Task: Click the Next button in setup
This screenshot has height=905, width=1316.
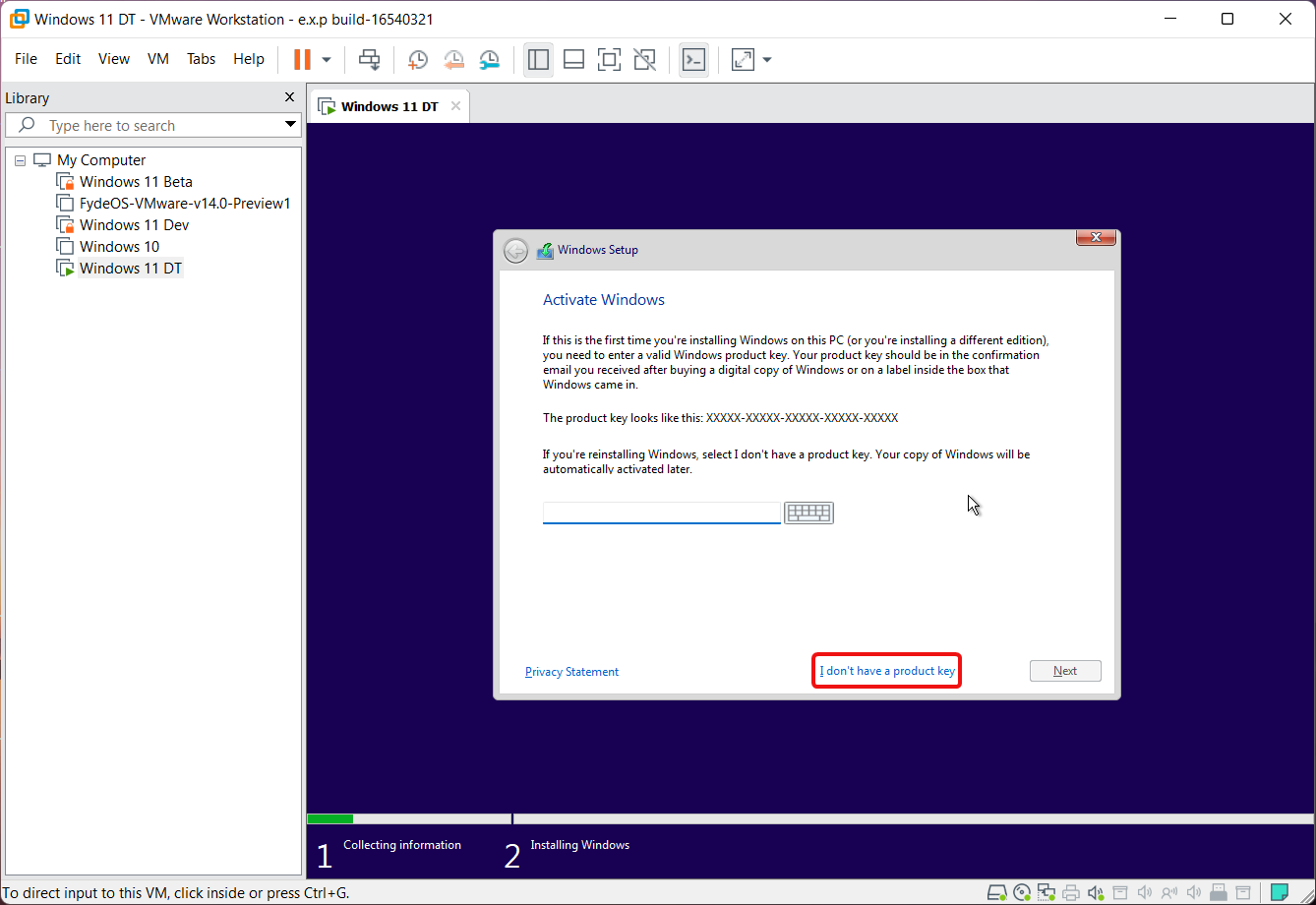Action: click(x=1065, y=671)
